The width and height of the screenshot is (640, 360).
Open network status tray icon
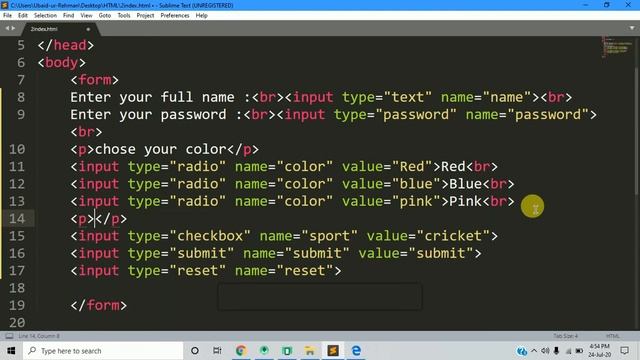(x=568, y=351)
